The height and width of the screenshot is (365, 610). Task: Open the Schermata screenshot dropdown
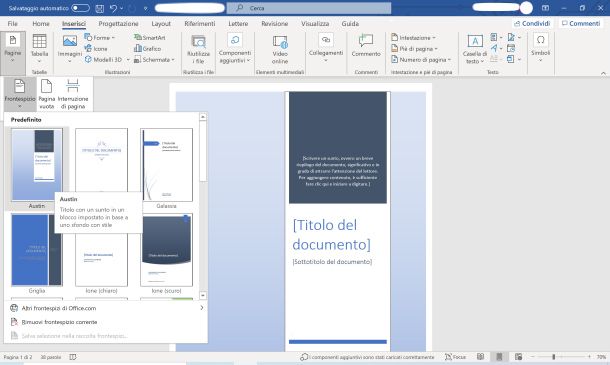pyautogui.click(x=154, y=60)
